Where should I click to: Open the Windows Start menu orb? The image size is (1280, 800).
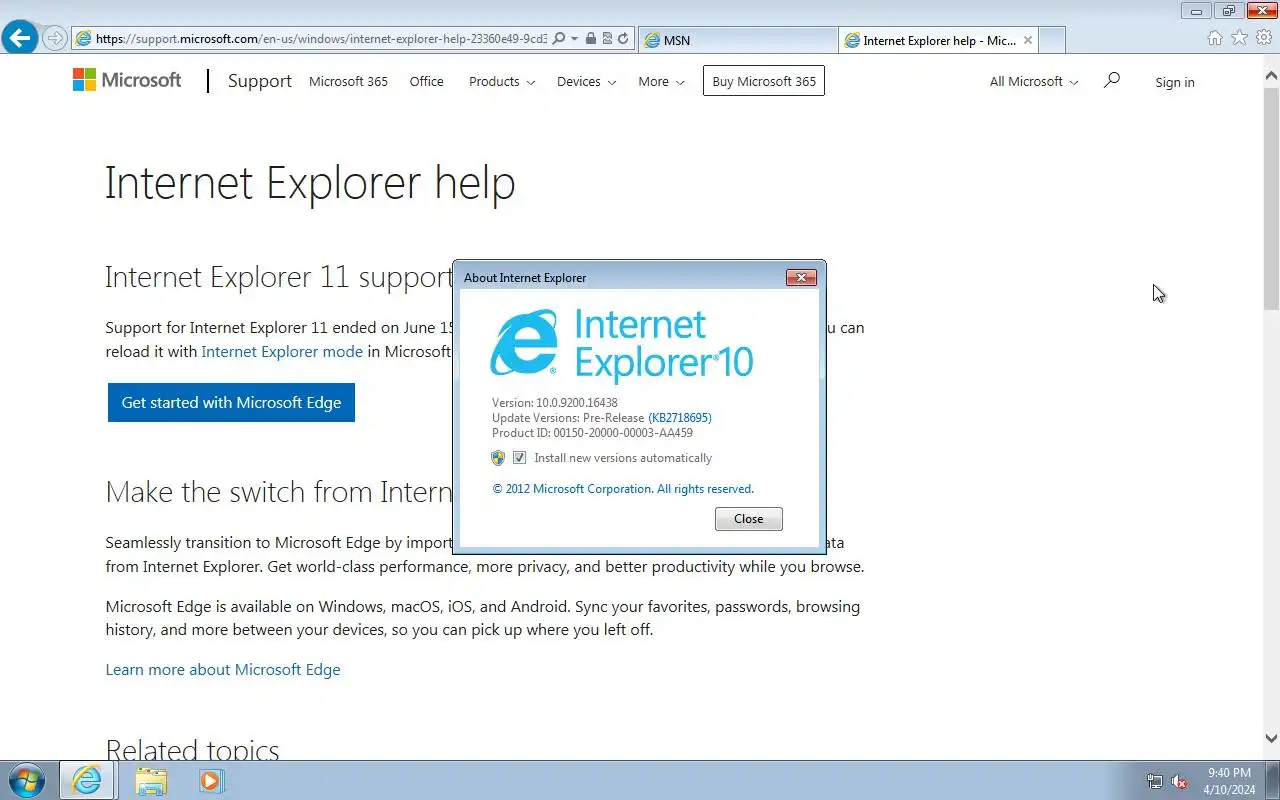pos(27,780)
